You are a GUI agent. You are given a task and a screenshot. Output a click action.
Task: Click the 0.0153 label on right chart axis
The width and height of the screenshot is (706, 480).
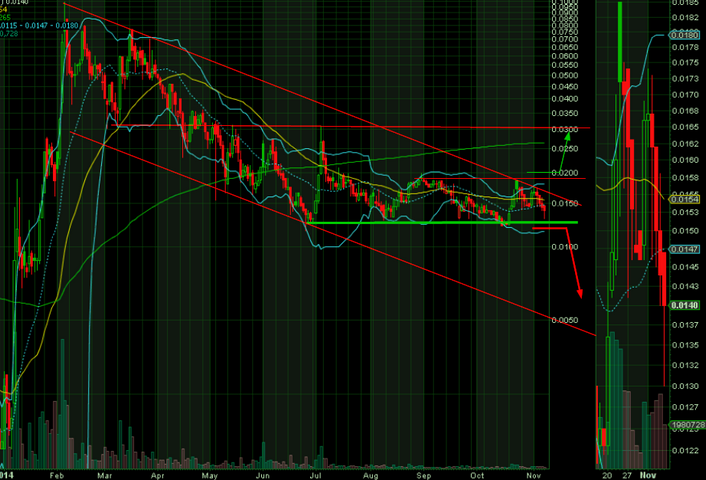click(x=685, y=212)
